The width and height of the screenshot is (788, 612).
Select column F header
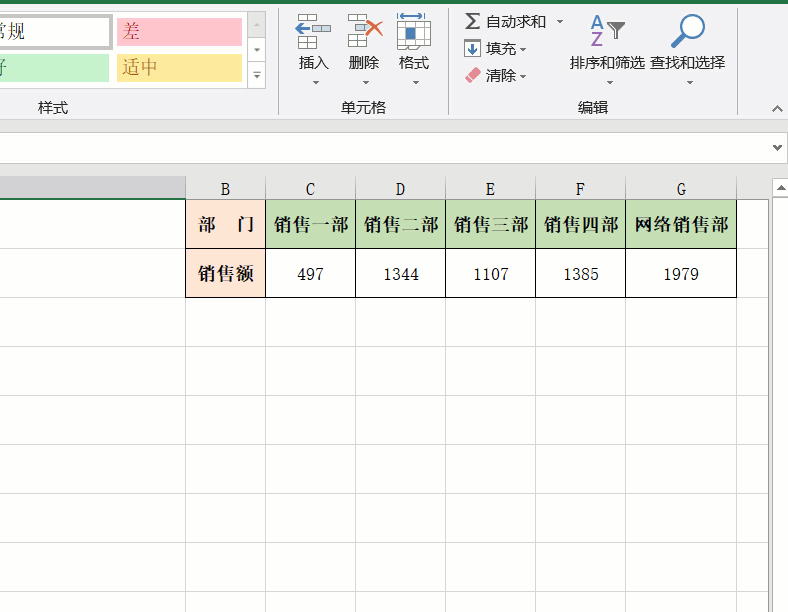580,189
